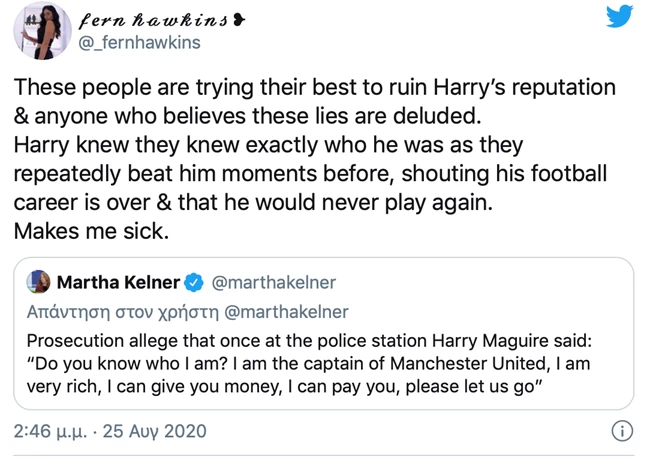
Task: Click the 2:46 μ.μ. timestamp
Action: (51, 431)
